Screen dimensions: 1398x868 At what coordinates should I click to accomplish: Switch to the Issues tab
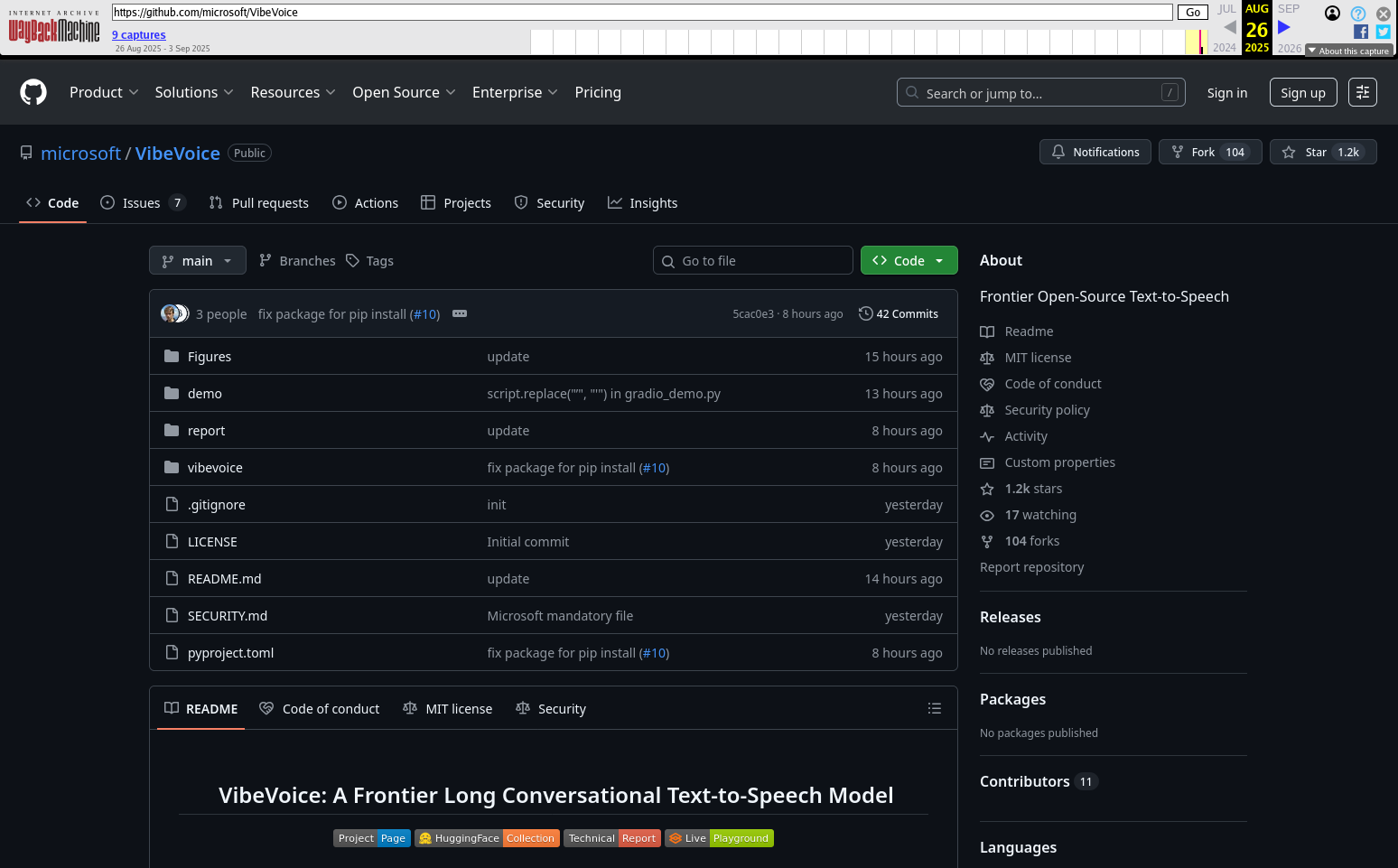(x=143, y=202)
